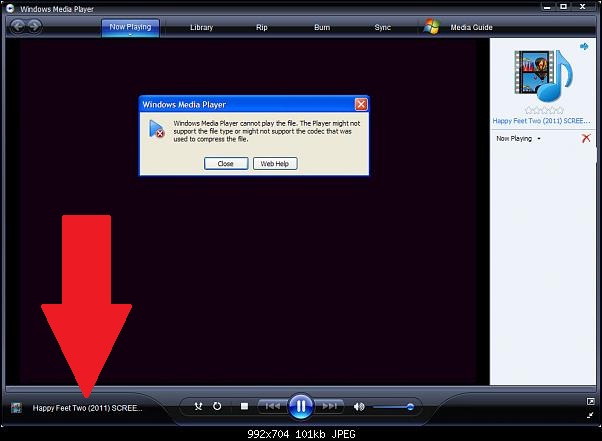This screenshot has height=441, width=602.
Task: Rate the file with the star rating
Action: click(x=544, y=111)
